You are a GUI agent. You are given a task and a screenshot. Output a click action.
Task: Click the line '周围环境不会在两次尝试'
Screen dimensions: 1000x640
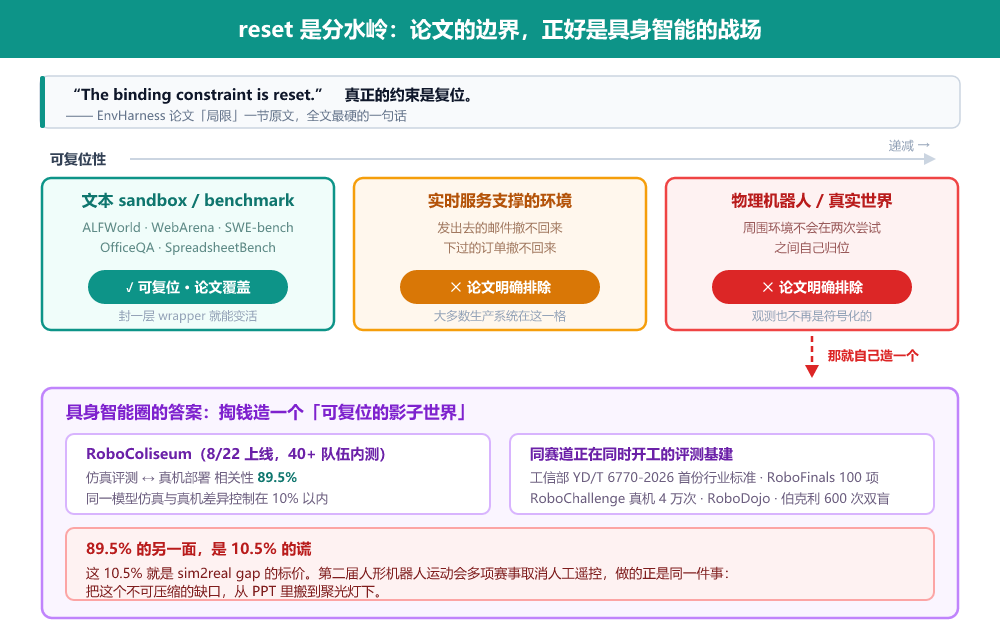click(x=811, y=228)
